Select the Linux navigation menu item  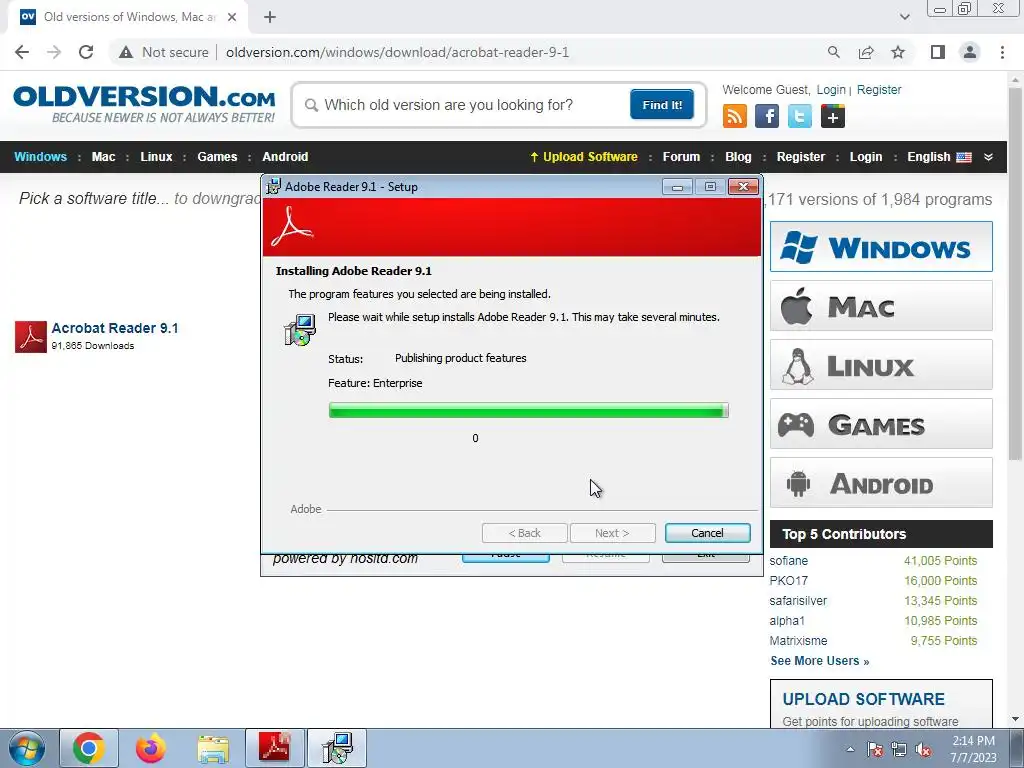click(156, 157)
